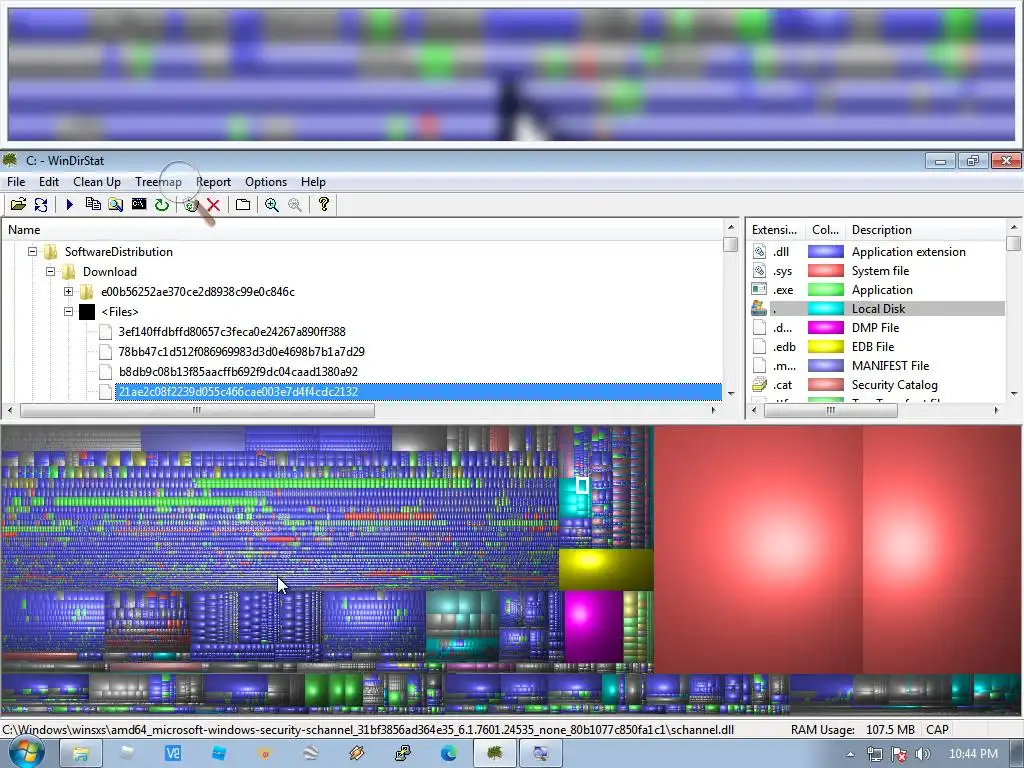The image size is (1024, 768).
Task: Click the Windows Start button
Action: (25, 753)
